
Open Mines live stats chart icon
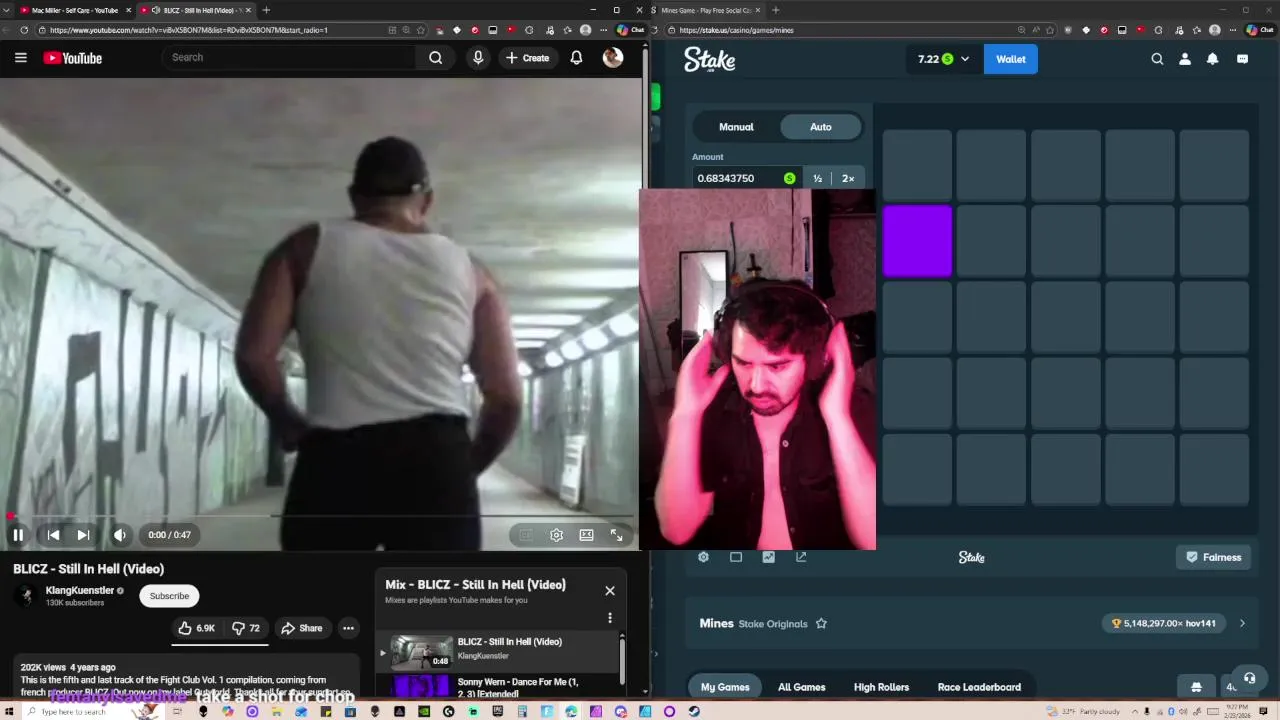point(768,557)
